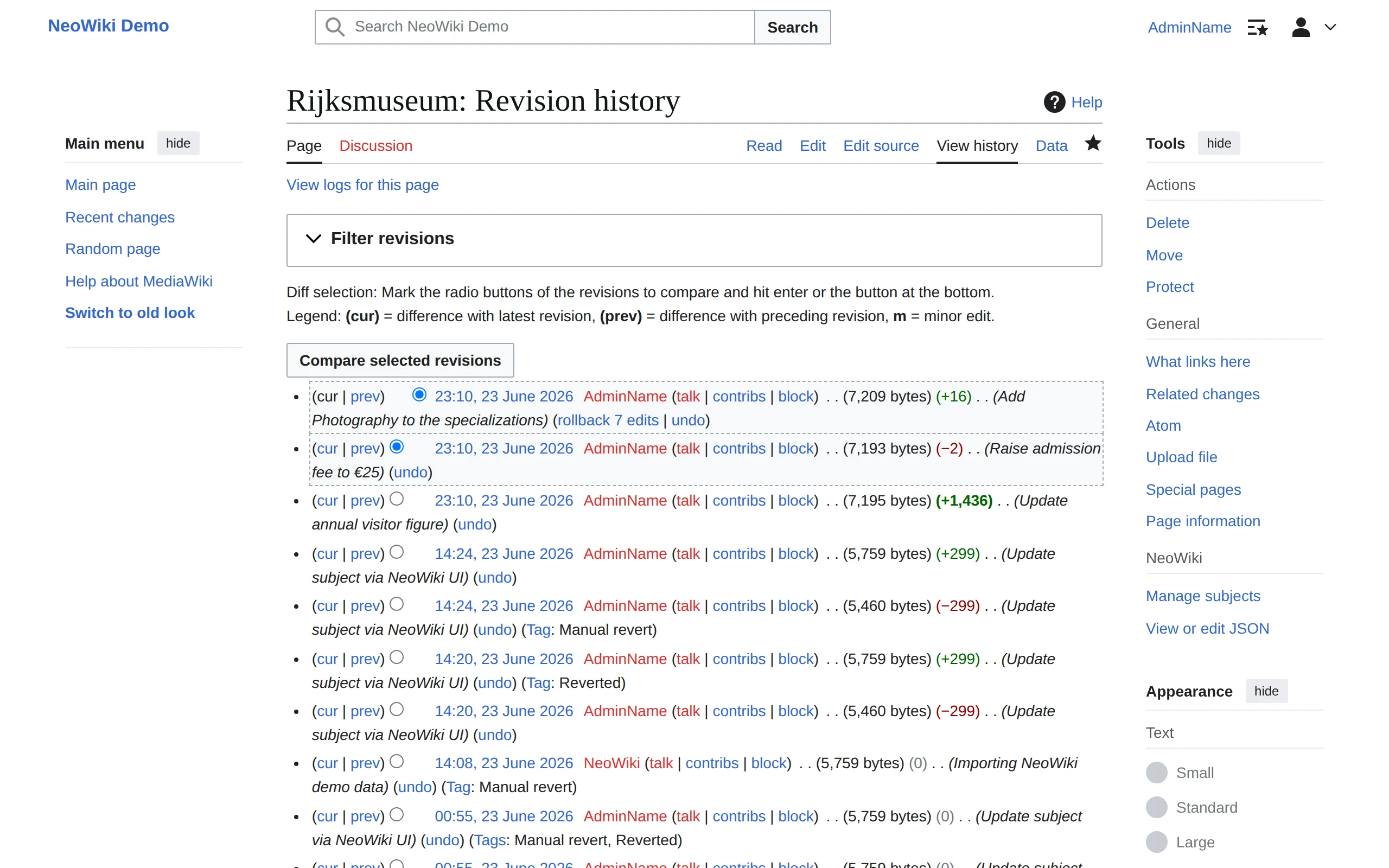The width and height of the screenshot is (1389, 868).
Task: Click undo on the 7,209 bytes revision
Action: (x=688, y=420)
